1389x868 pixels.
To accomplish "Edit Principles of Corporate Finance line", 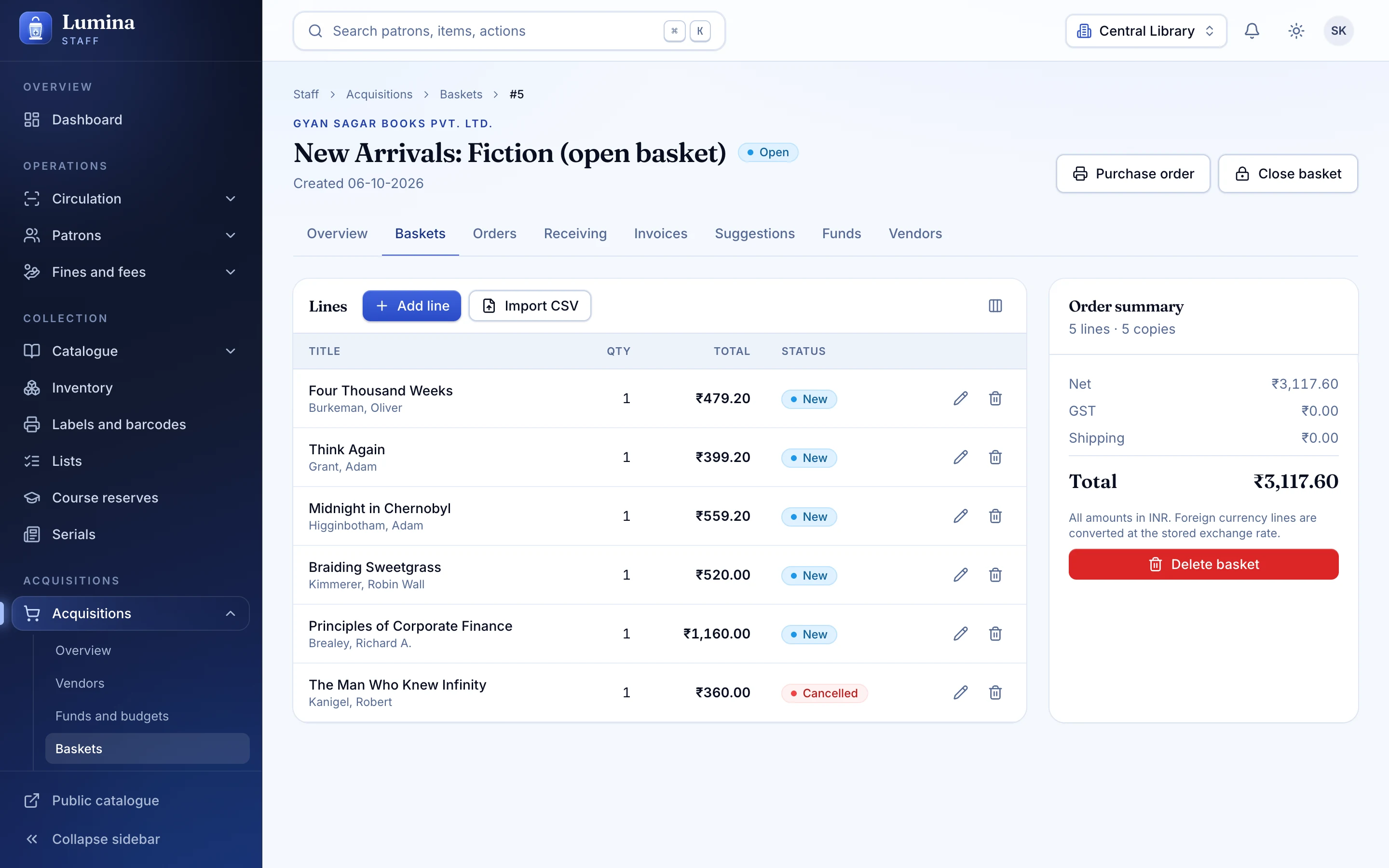I will click(961, 634).
